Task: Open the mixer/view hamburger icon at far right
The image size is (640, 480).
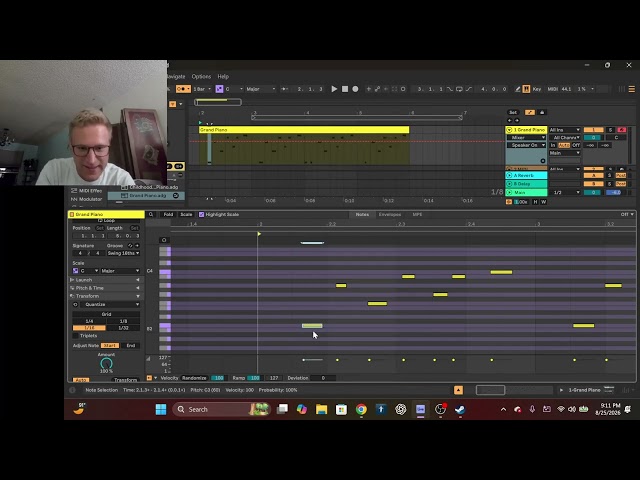Action: (x=631, y=89)
